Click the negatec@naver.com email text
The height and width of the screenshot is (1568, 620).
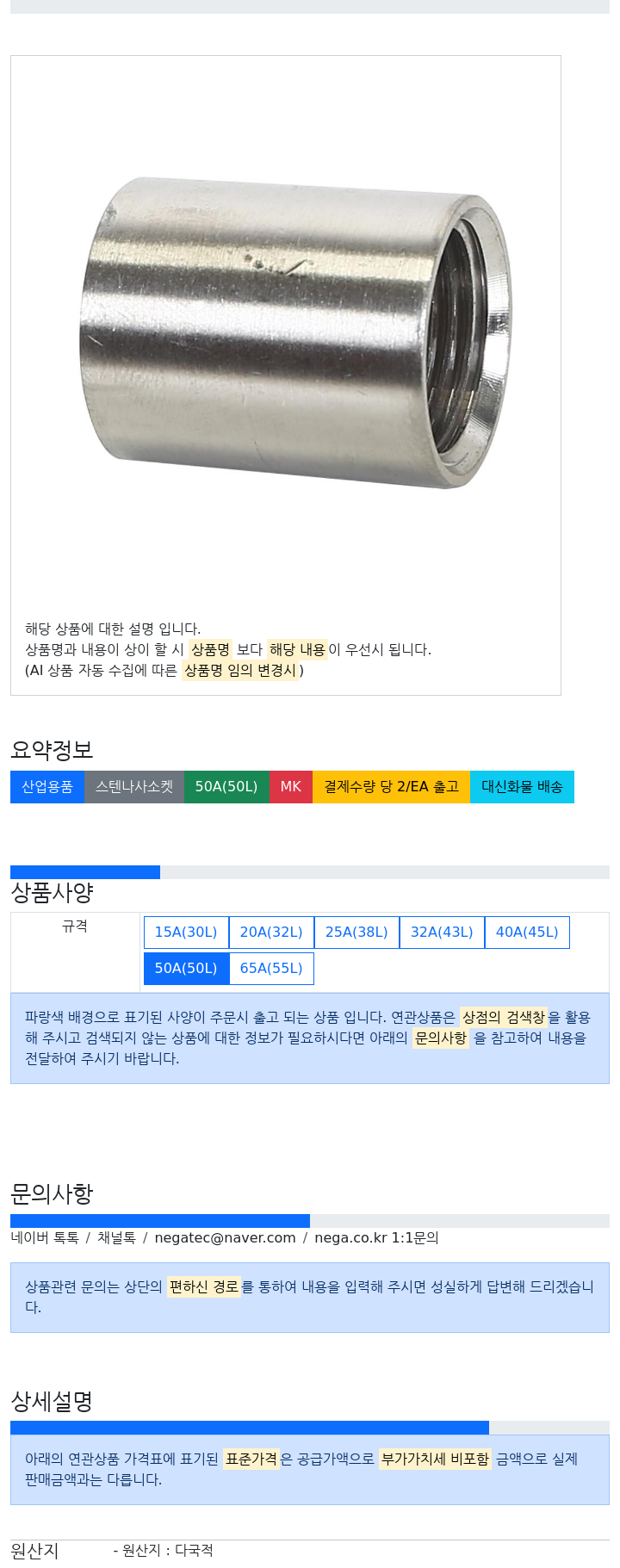click(x=225, y=1237)
